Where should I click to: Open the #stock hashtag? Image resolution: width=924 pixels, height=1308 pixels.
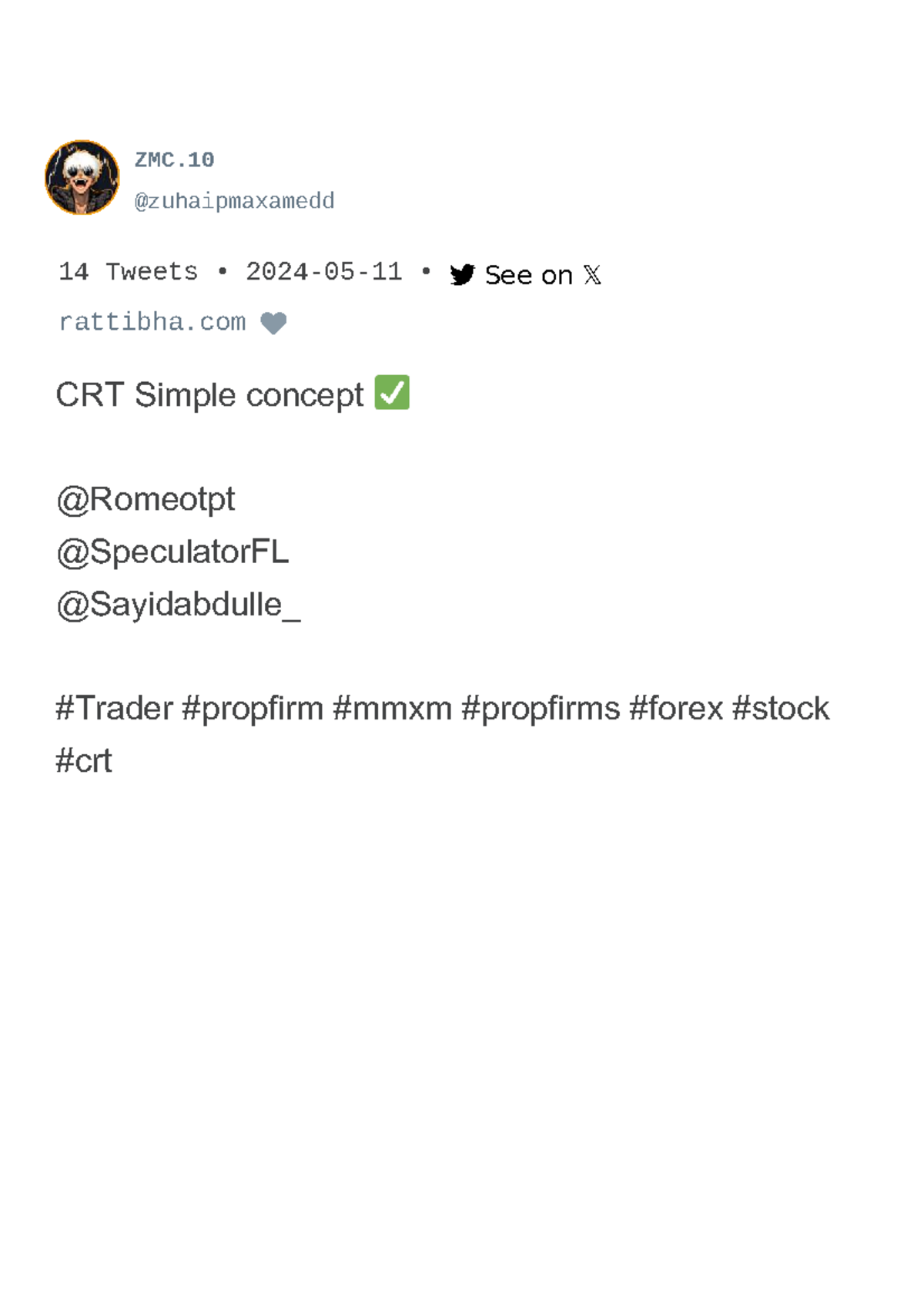pyautogui.click(x=781, y=709)
